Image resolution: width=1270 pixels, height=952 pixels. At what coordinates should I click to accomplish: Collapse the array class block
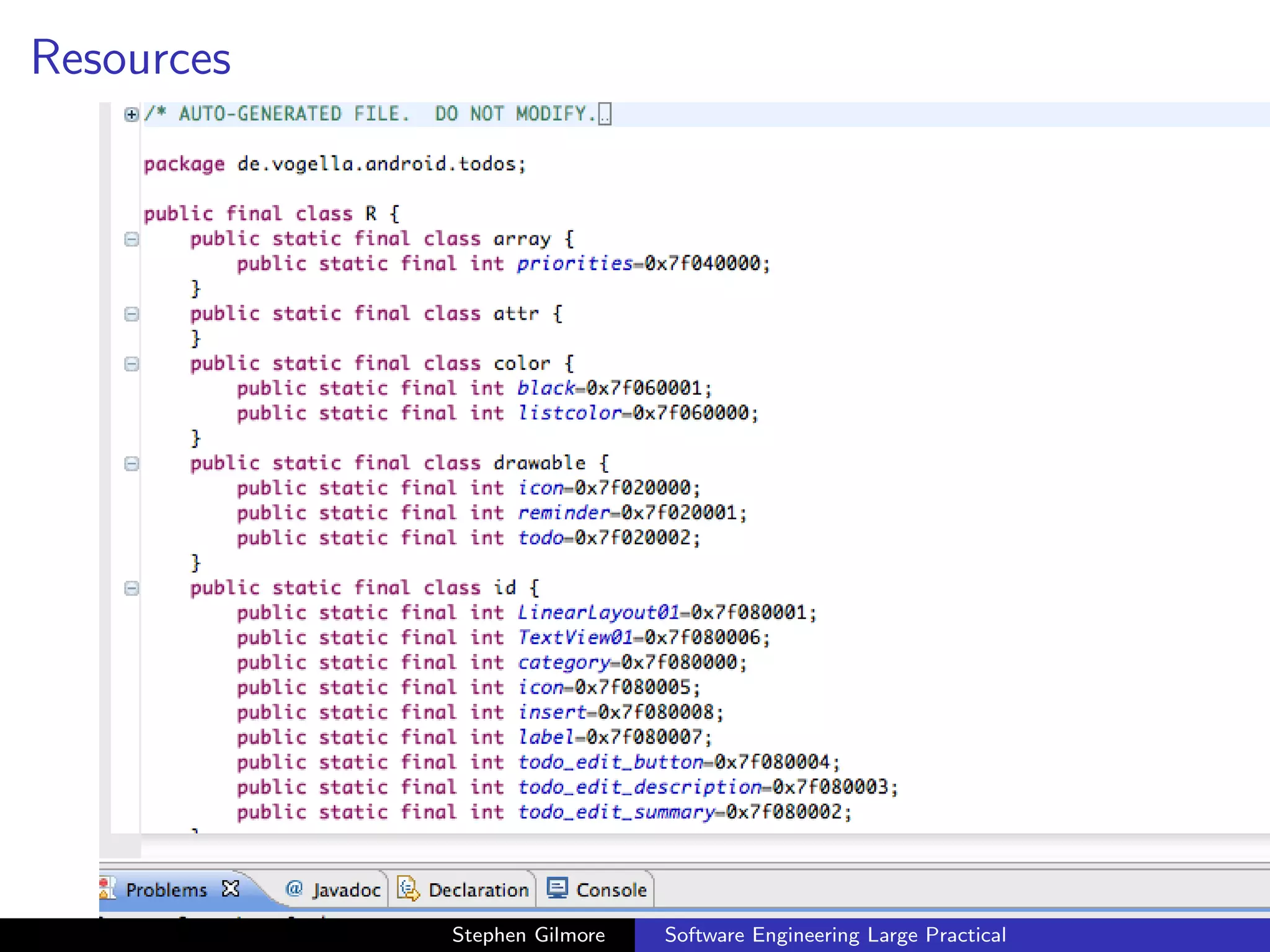pyautogui.click(x=131, y=239)
